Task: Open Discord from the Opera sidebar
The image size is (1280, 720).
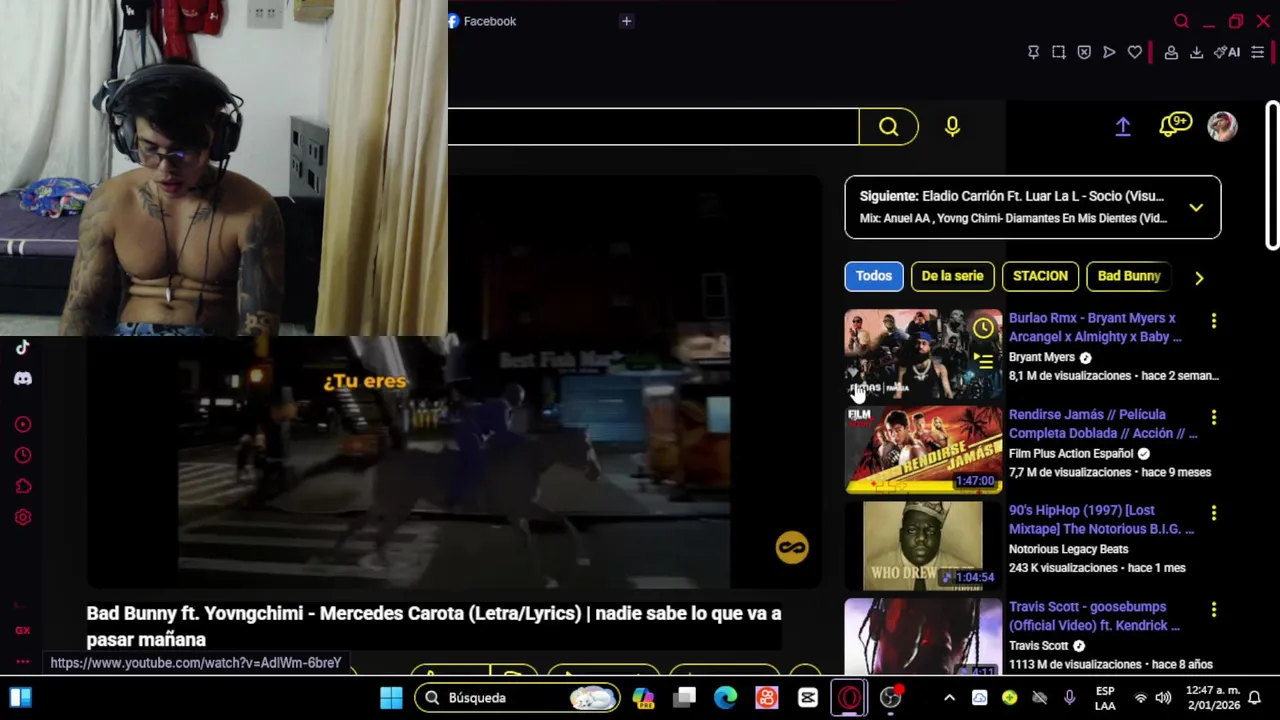Action: click(23, 379)
